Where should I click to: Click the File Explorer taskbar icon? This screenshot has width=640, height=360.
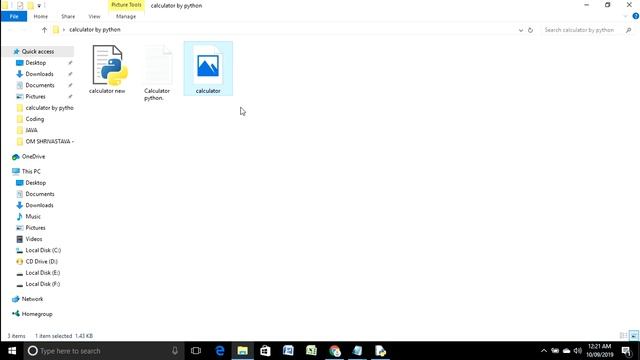242,351
